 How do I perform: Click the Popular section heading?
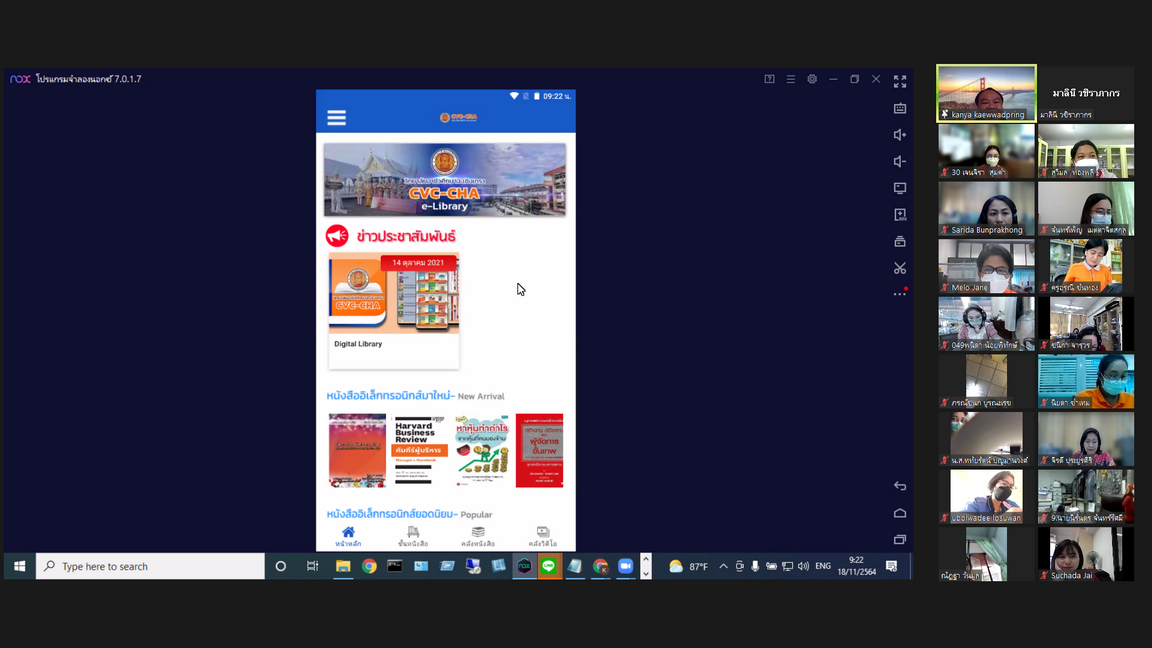tap(409, 514)
